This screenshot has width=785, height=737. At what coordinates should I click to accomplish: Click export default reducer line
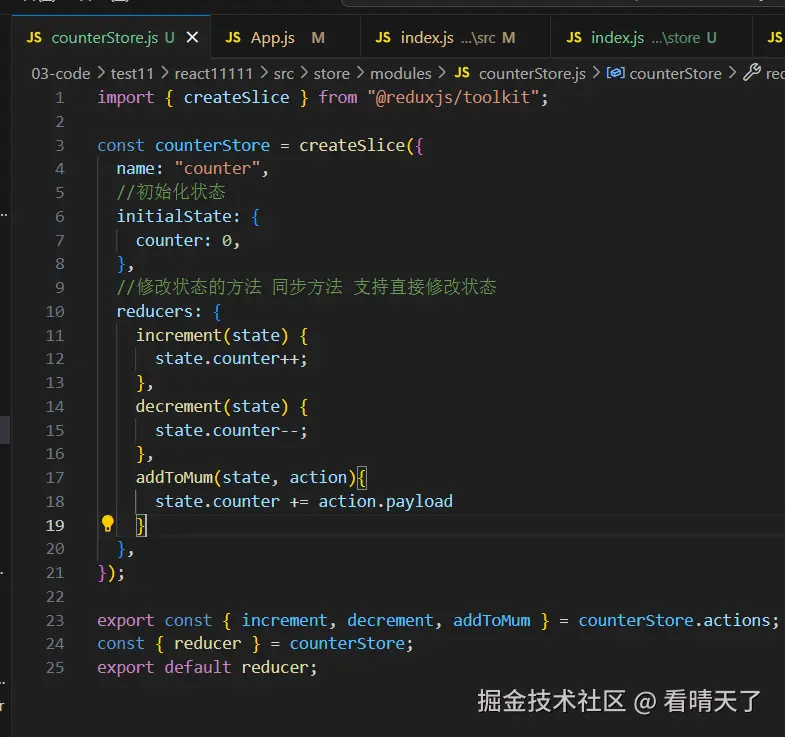pos(207,668)
